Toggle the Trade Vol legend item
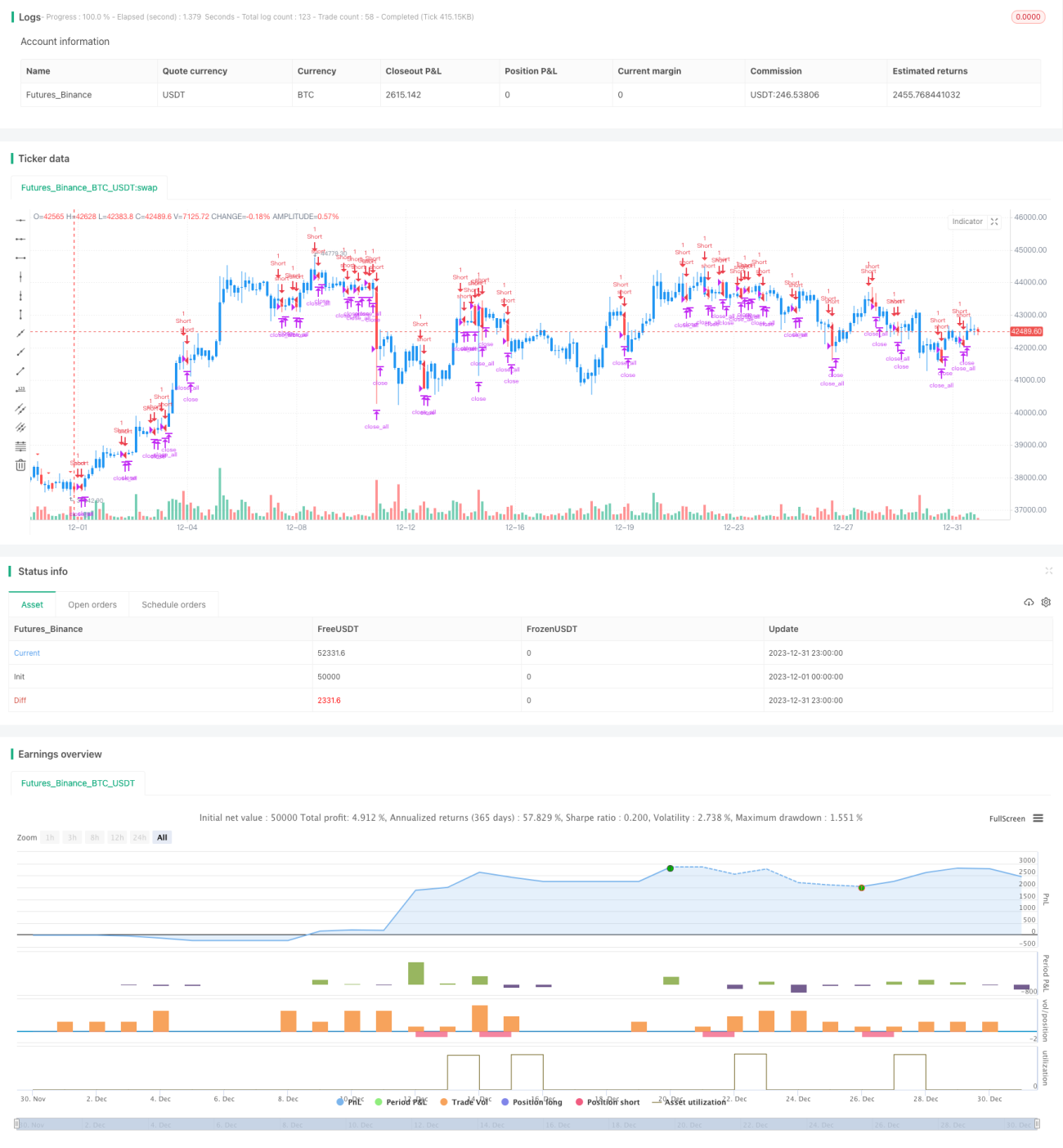The width and height of the screenshot is (1063, 1148). tap(465, 1102)
